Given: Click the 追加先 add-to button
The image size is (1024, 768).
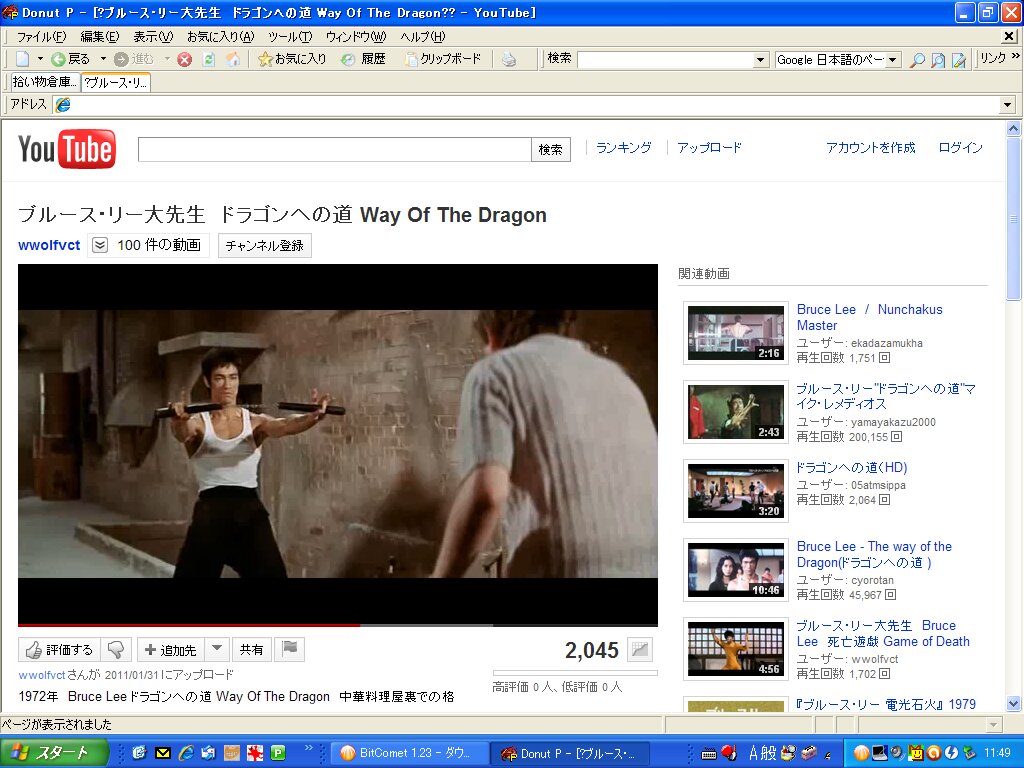Looking at the screenshot, I should pos(170,650).
